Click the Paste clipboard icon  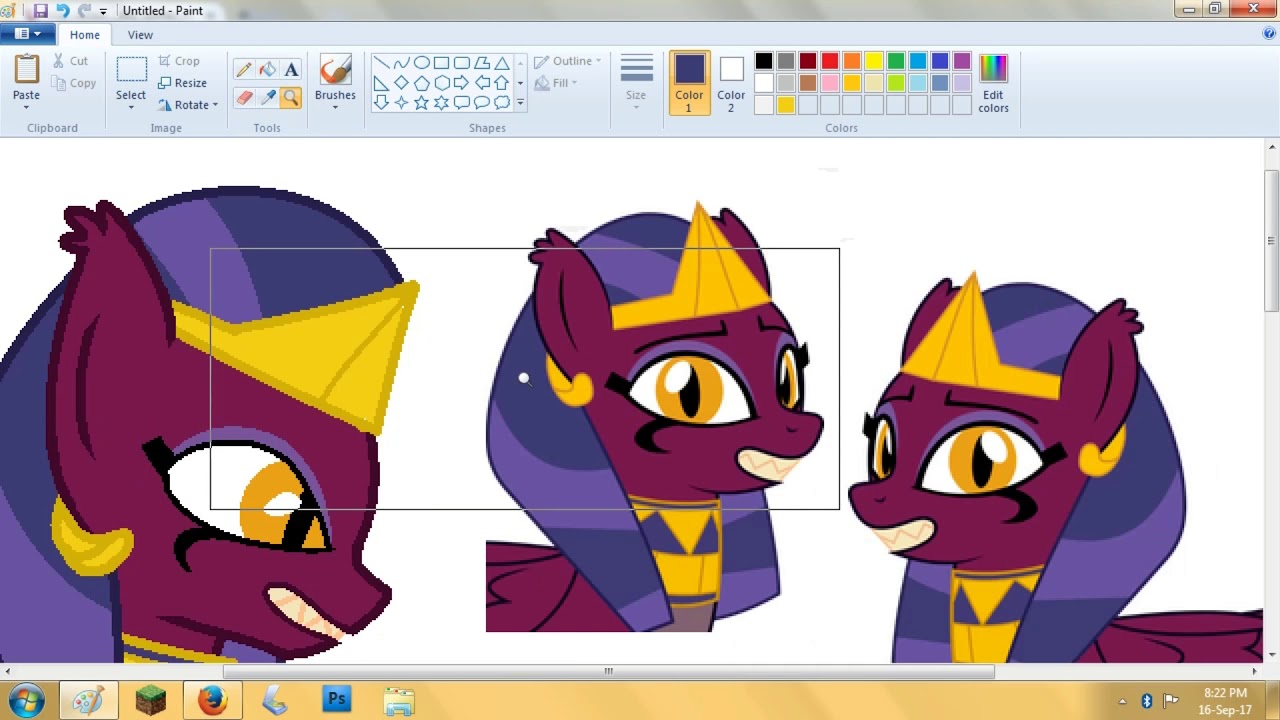pos(27,70)
